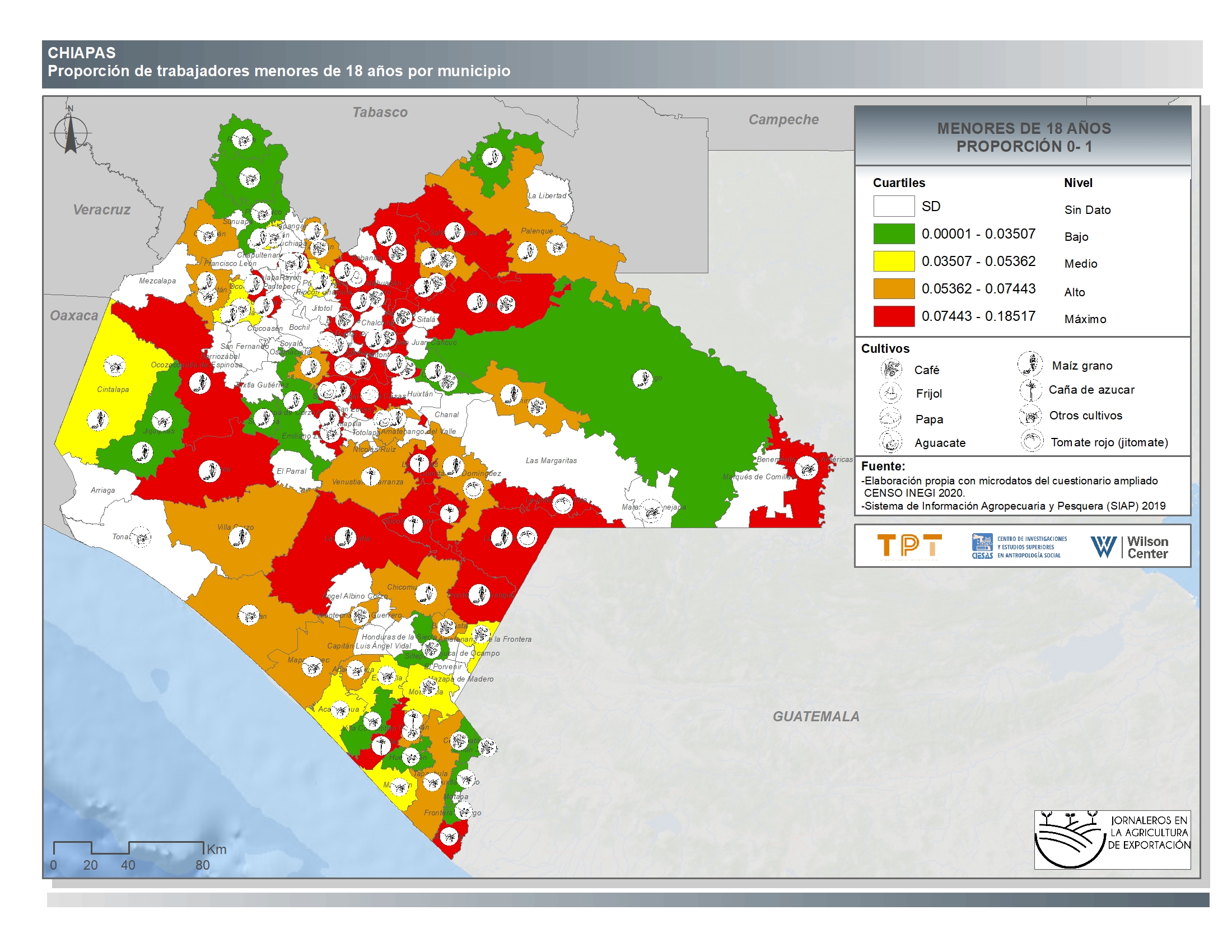Click the orange Alto quartile swatch
Screen dimensions: 1232x952
894,288
